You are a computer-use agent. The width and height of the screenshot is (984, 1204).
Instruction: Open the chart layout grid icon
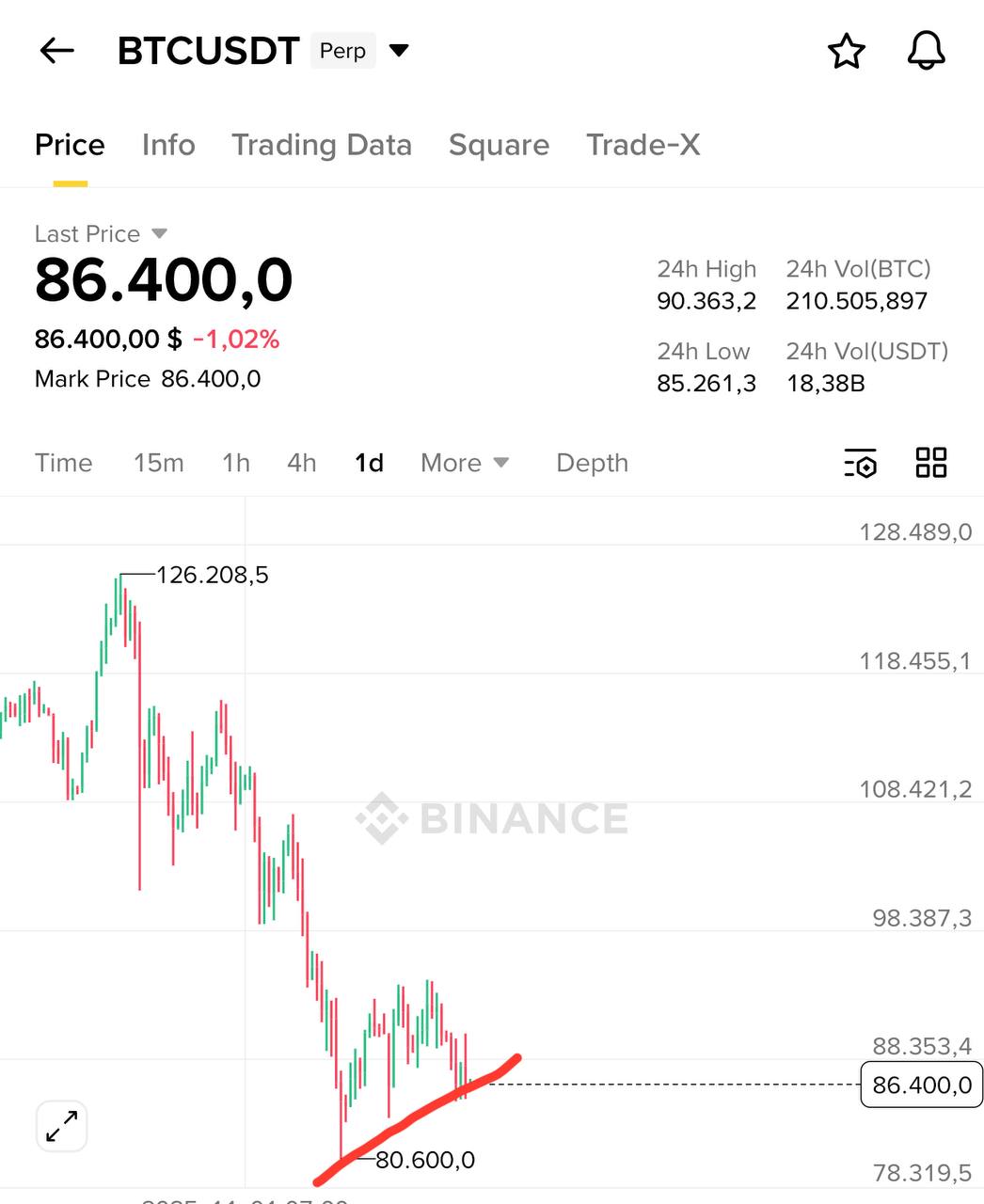click(930, 463)
